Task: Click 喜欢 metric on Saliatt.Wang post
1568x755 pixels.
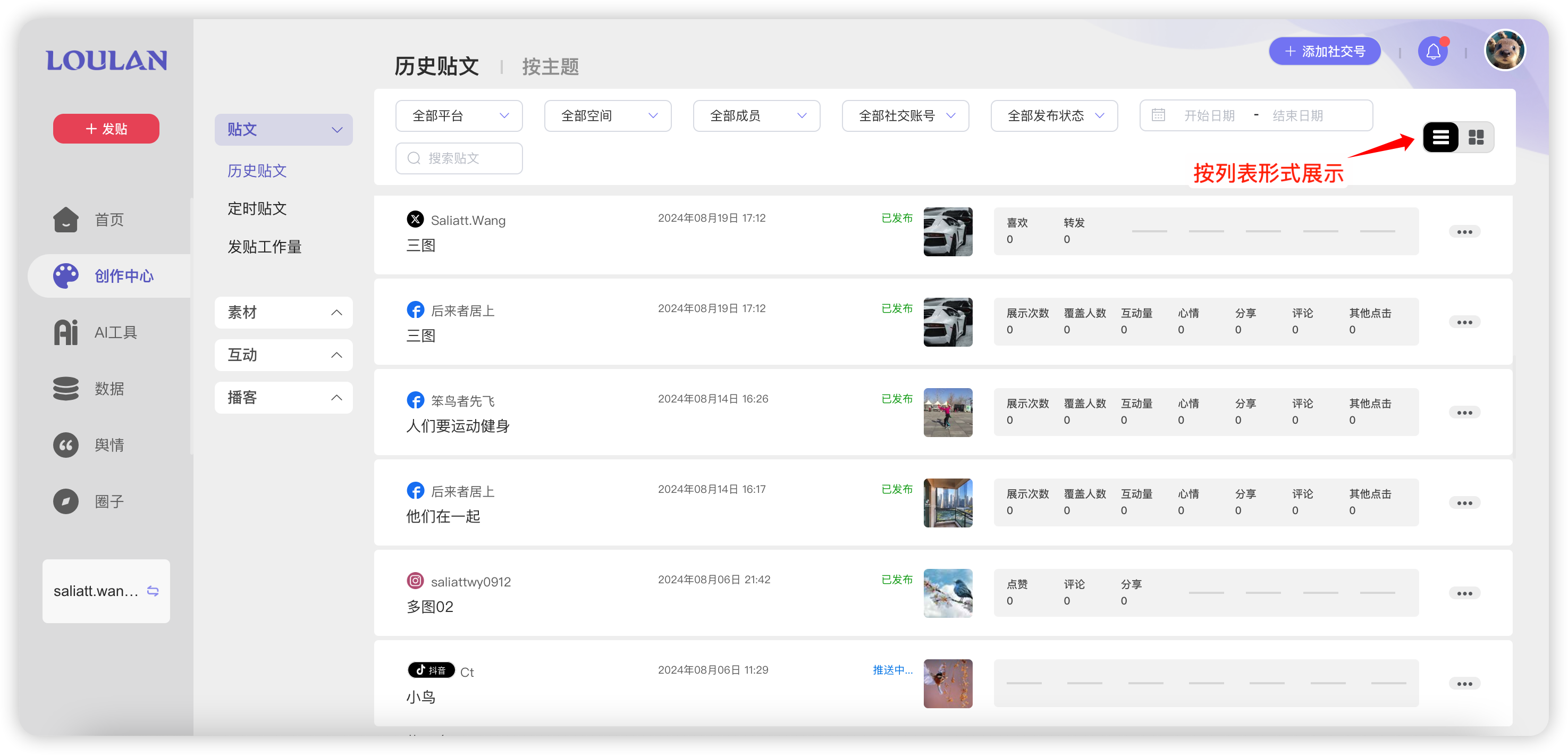Action: [1017, 231]
